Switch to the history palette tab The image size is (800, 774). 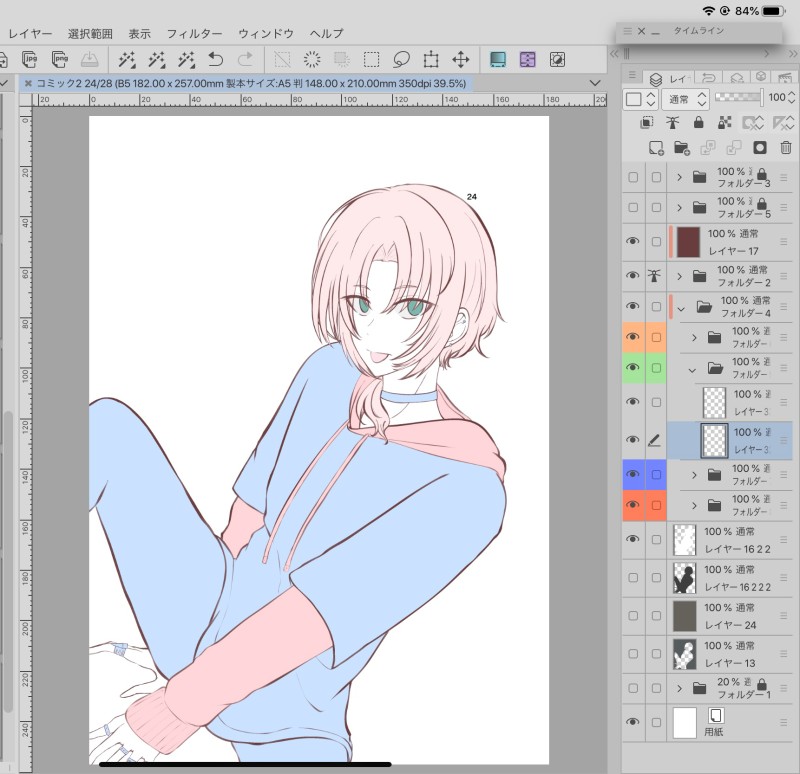pyautogui.click(x=709, y=78)
